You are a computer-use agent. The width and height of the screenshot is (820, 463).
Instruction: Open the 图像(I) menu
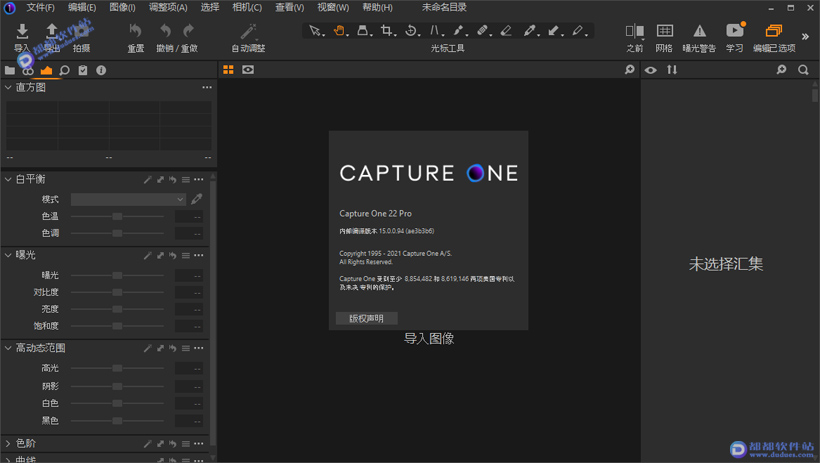[122, 7]
